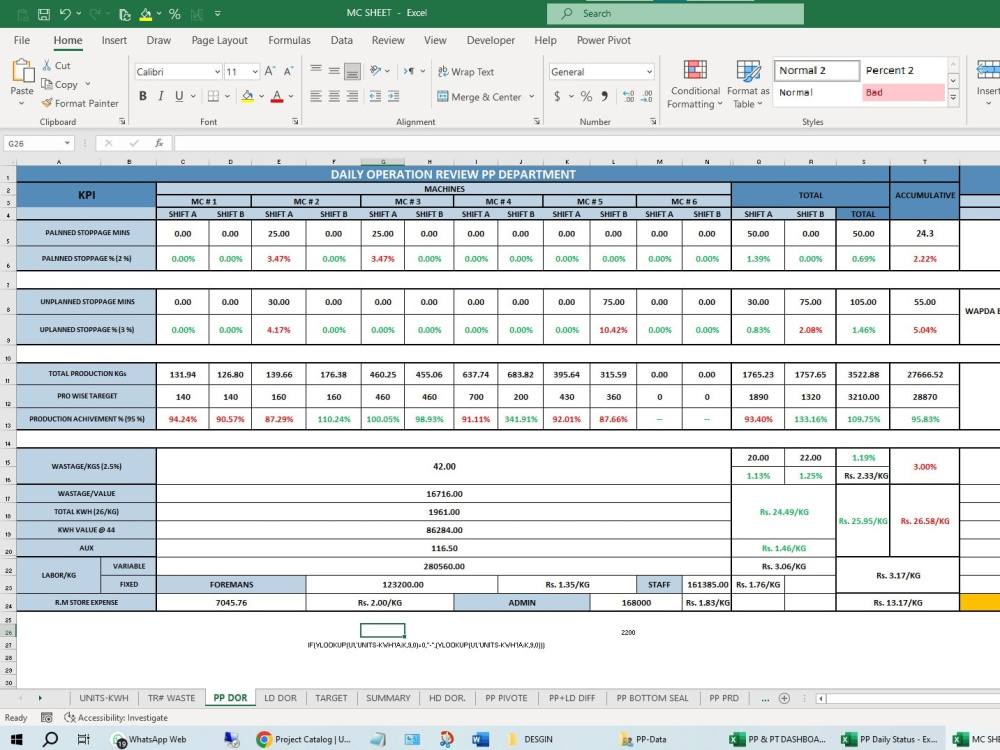This screenshot has height=750, width=1000.
Task: Apply Accounting dollar number format
Action: (x=557, y=96)
